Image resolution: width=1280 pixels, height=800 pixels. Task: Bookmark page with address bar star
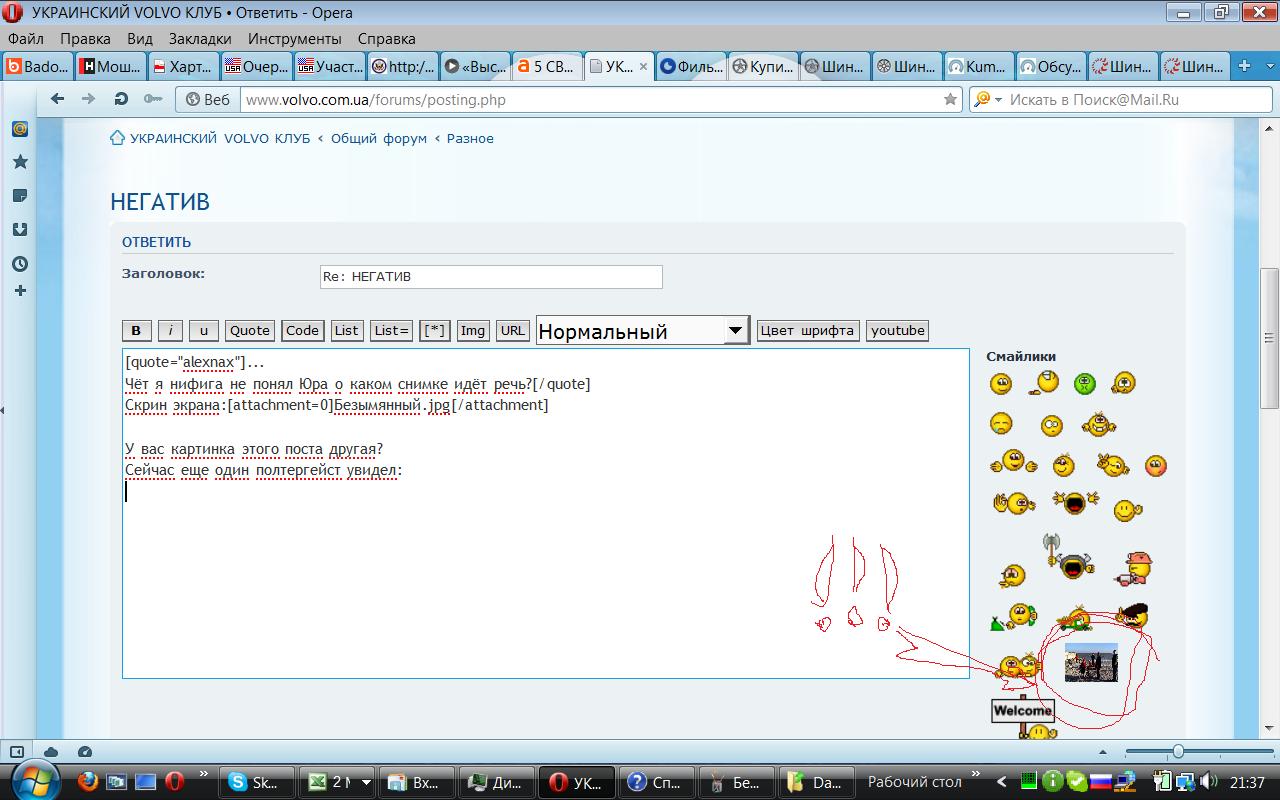tap(950, 100)
